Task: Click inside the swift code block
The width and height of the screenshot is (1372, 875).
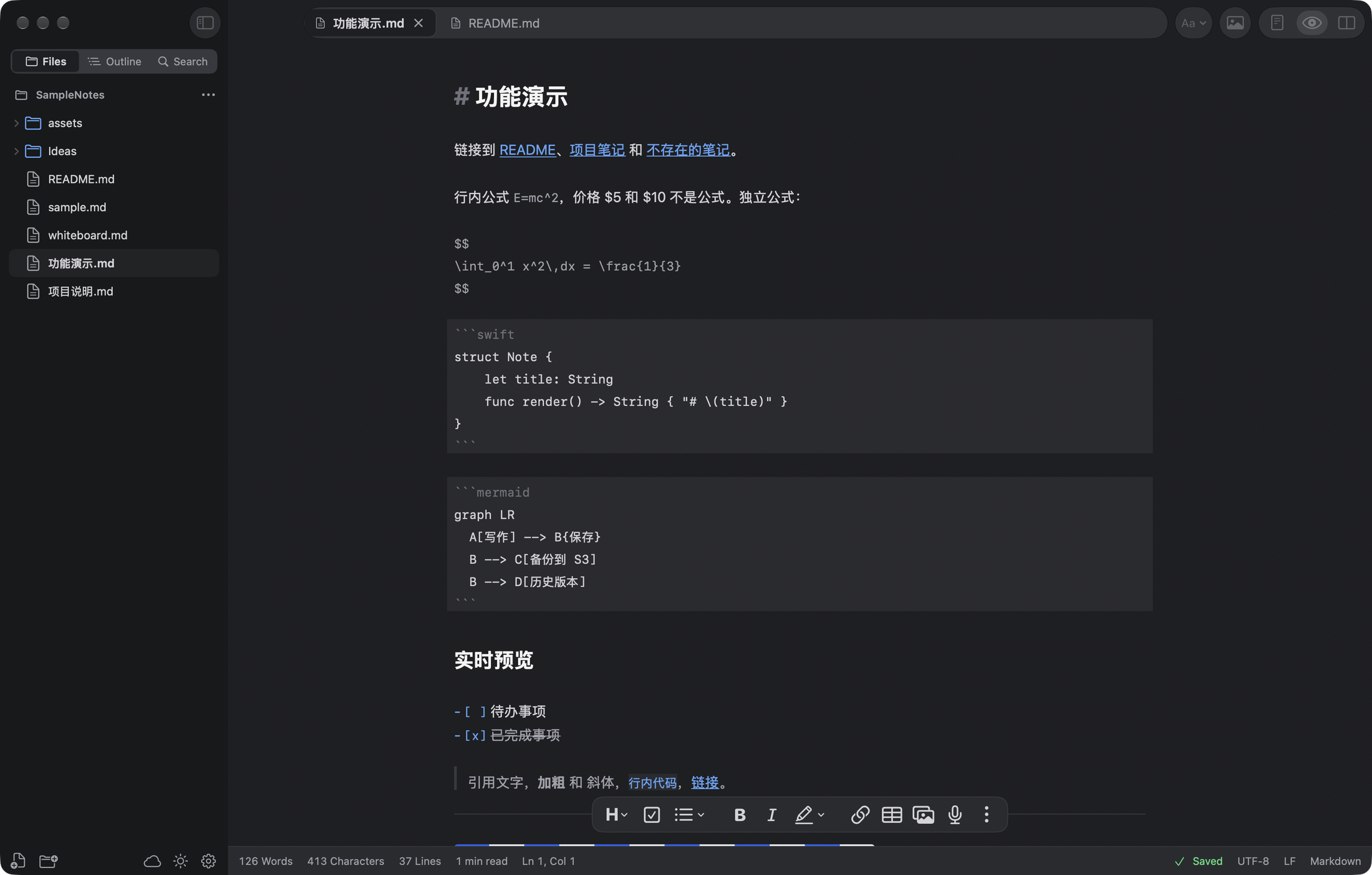Action: 800,386
